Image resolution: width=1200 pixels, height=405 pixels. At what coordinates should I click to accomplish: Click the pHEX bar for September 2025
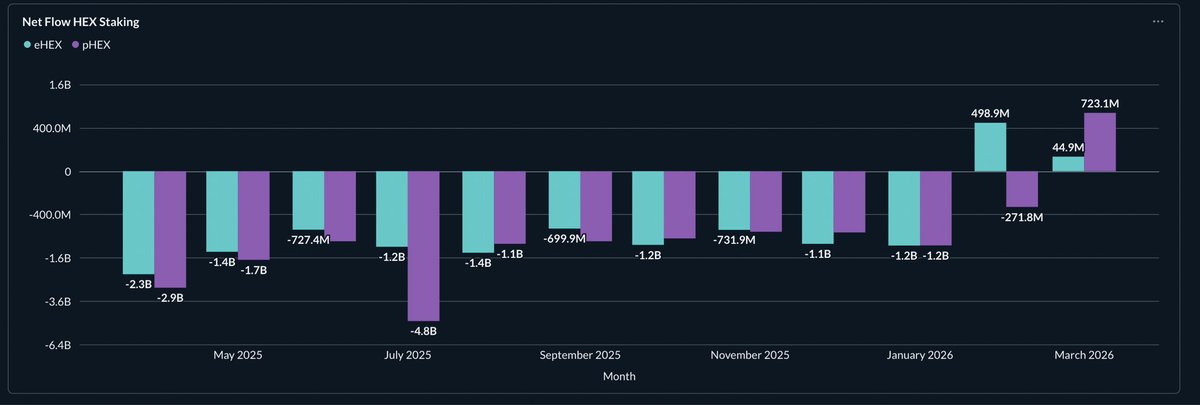(x=596, y=207)
